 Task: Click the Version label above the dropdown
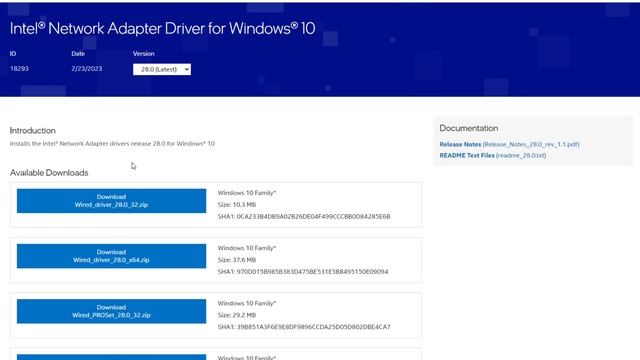click(x=144, y=53)
